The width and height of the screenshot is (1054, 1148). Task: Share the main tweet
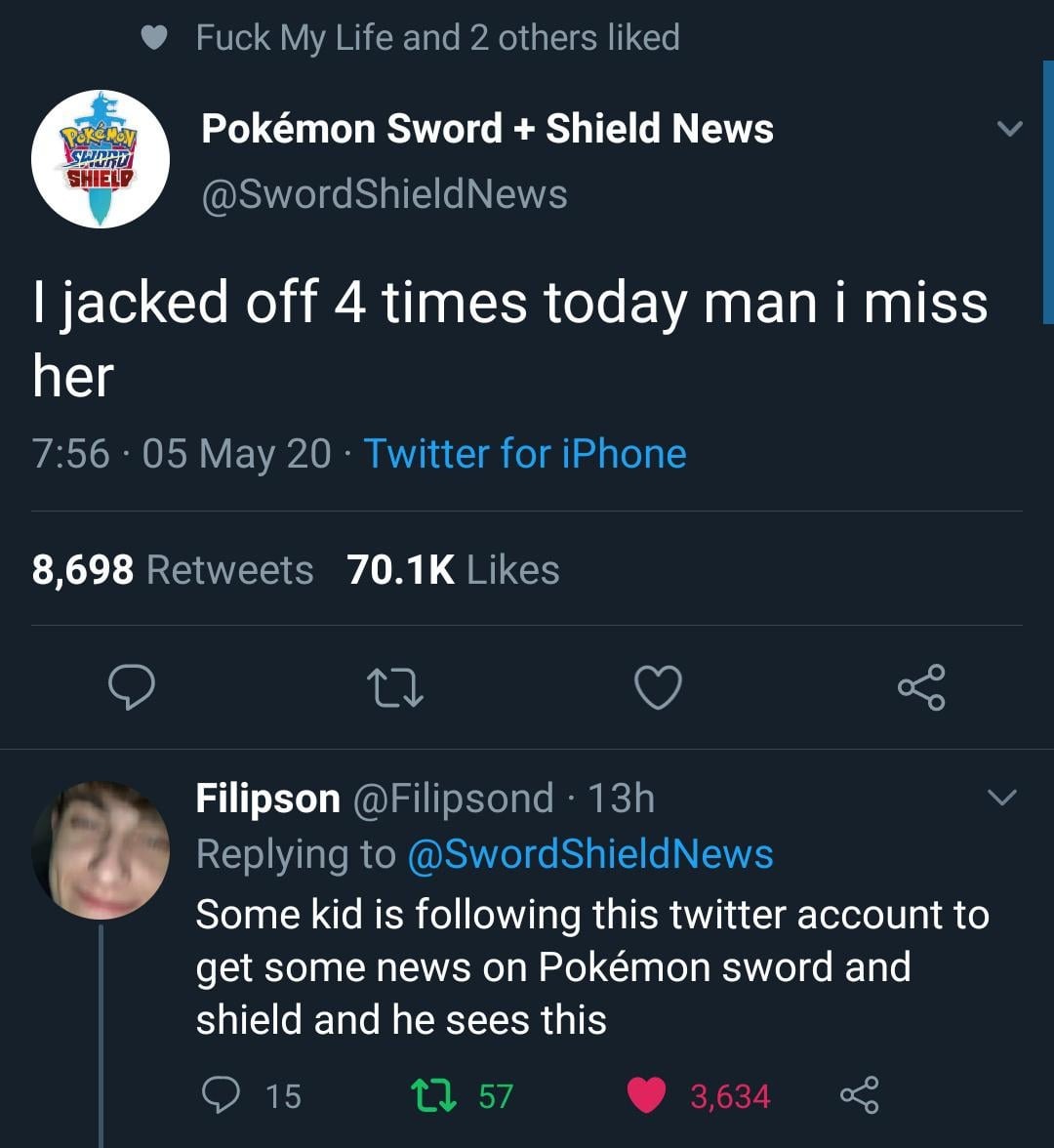click(921, 686)
